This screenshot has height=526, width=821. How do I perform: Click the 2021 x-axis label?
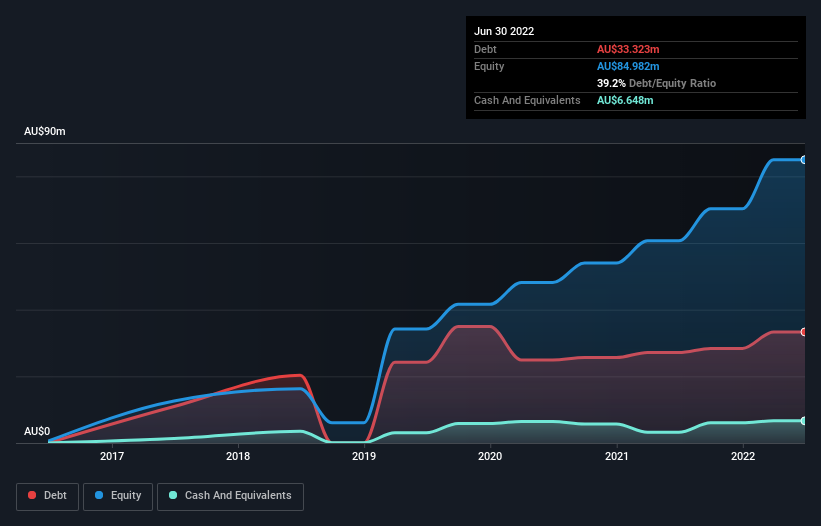pos(617,456)
